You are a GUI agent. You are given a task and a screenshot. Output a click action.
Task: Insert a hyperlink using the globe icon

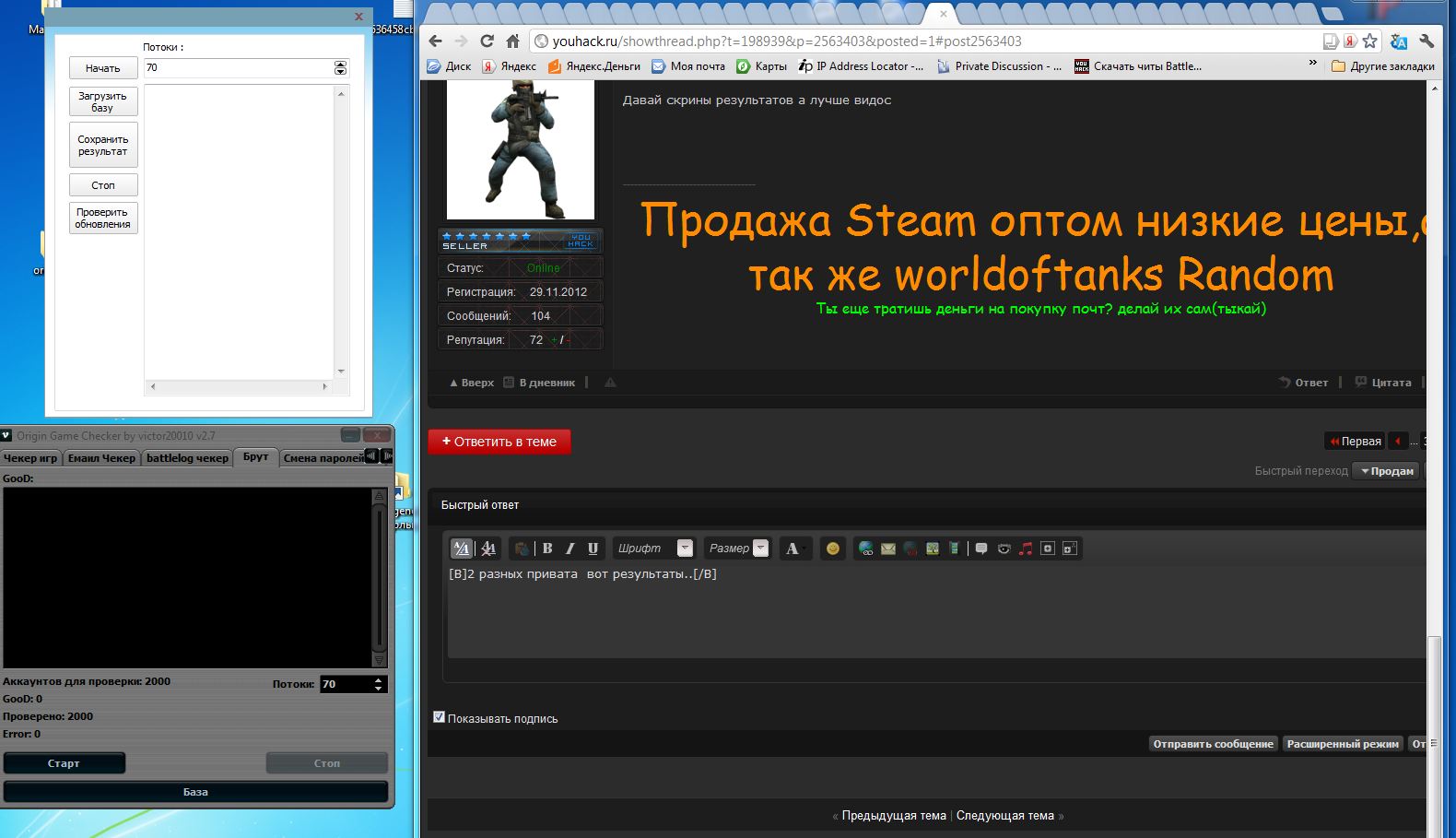[866, 549]
